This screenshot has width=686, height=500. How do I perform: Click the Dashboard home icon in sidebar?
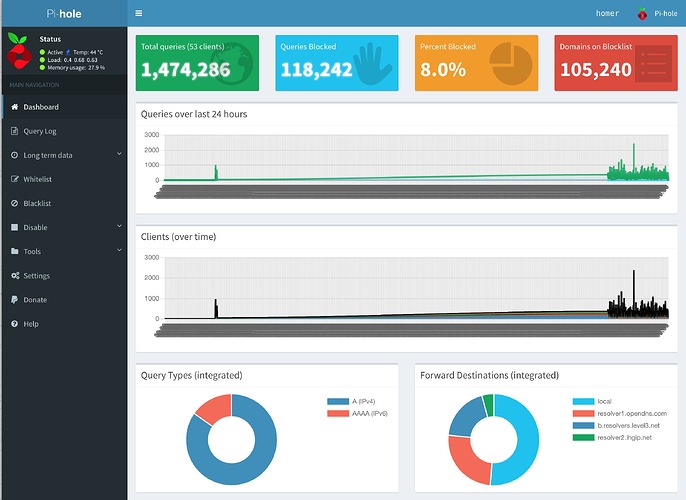(14, 107)
